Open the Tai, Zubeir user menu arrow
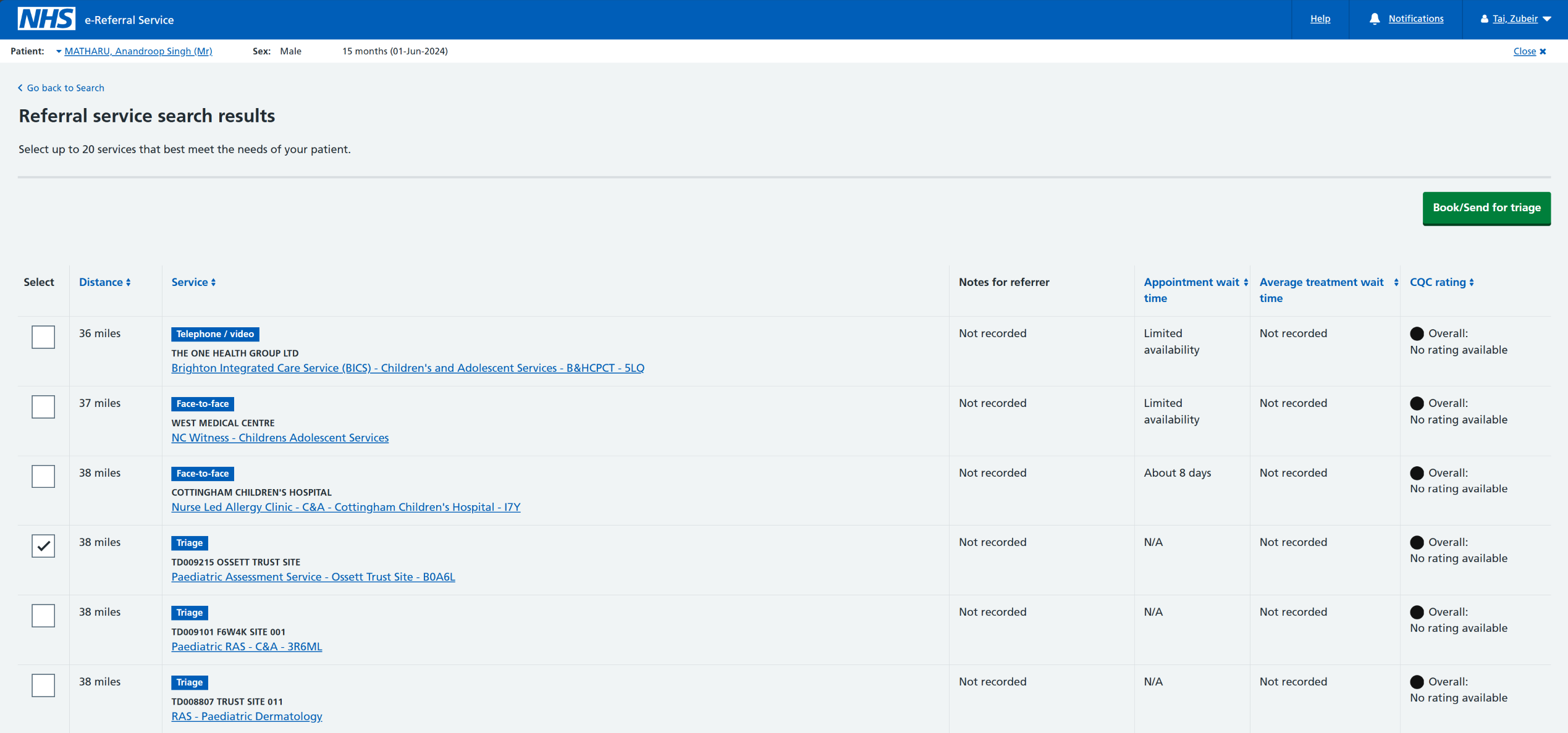1568x733 pixels. click(1547, 19)
